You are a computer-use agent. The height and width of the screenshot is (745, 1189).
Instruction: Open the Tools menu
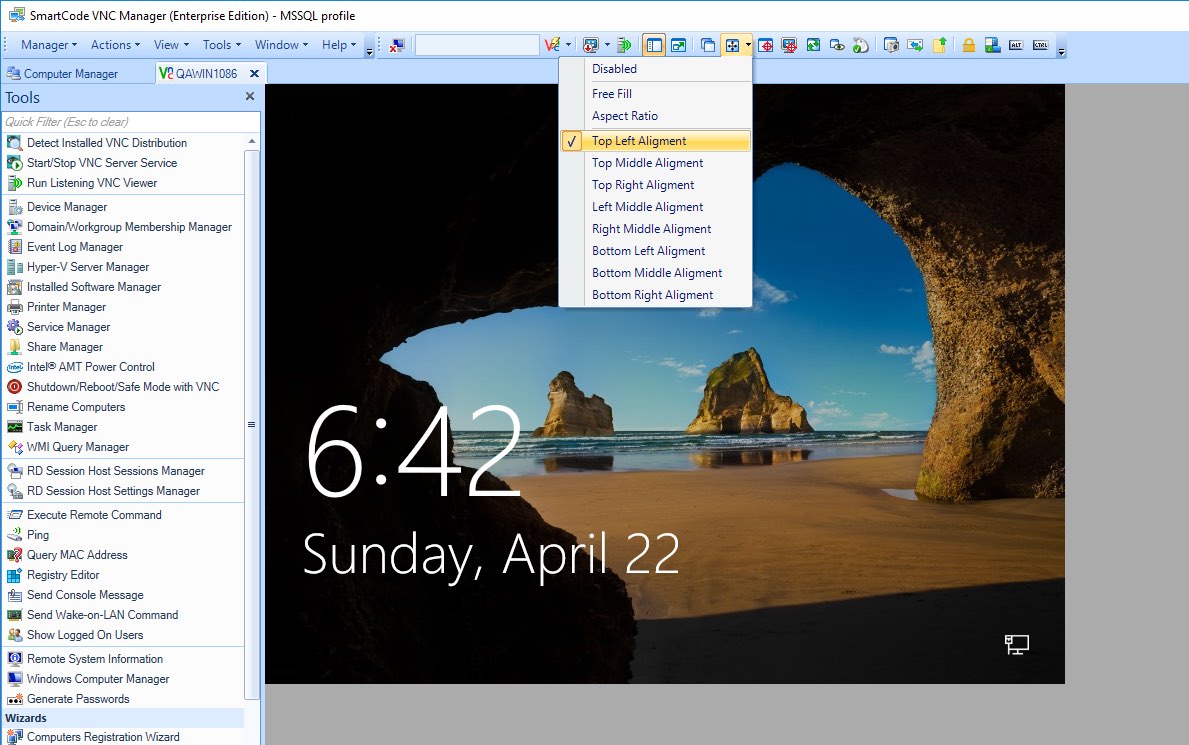[x=219, y=44]
